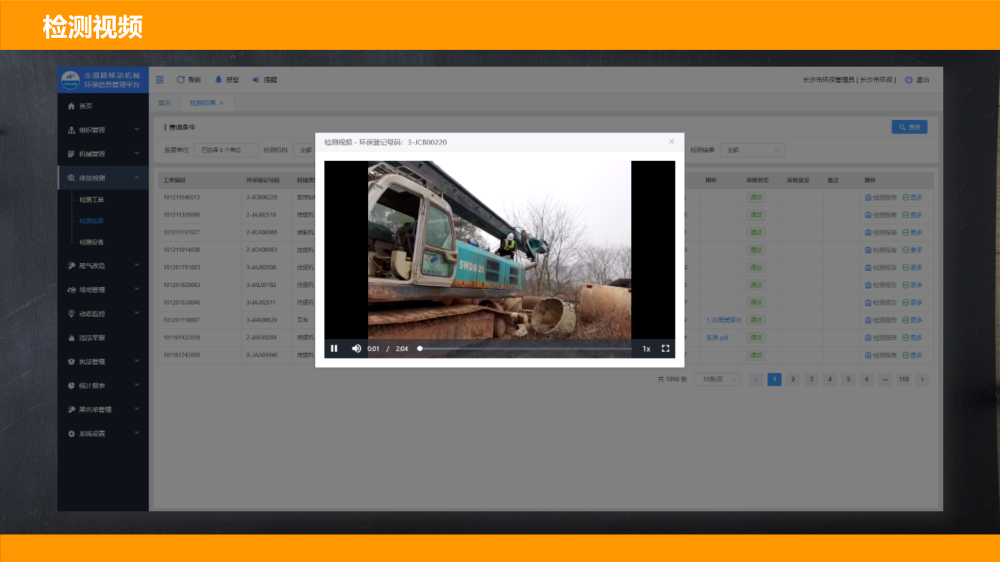Image resolution: width=1000 pixels, height=562 pixels.
Task: Open 更多 for row 101191243050
Action: coord(913,355)
